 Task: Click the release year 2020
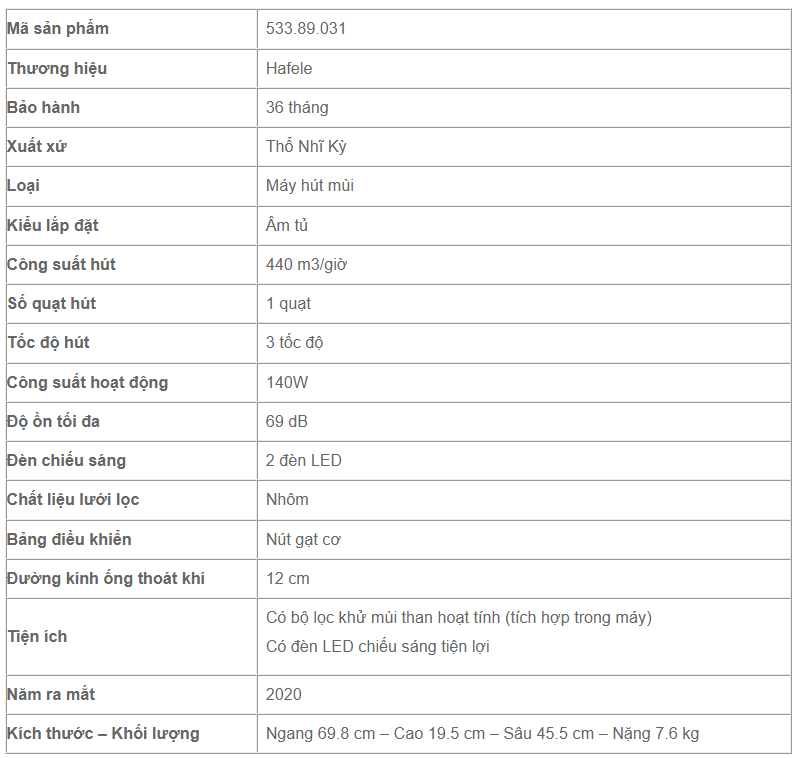point(283,694)
